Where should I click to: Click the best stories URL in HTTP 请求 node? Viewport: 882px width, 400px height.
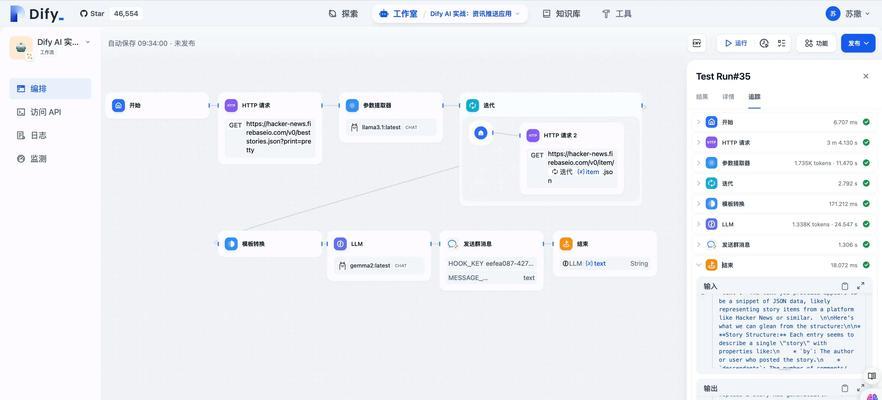(278, 137)
